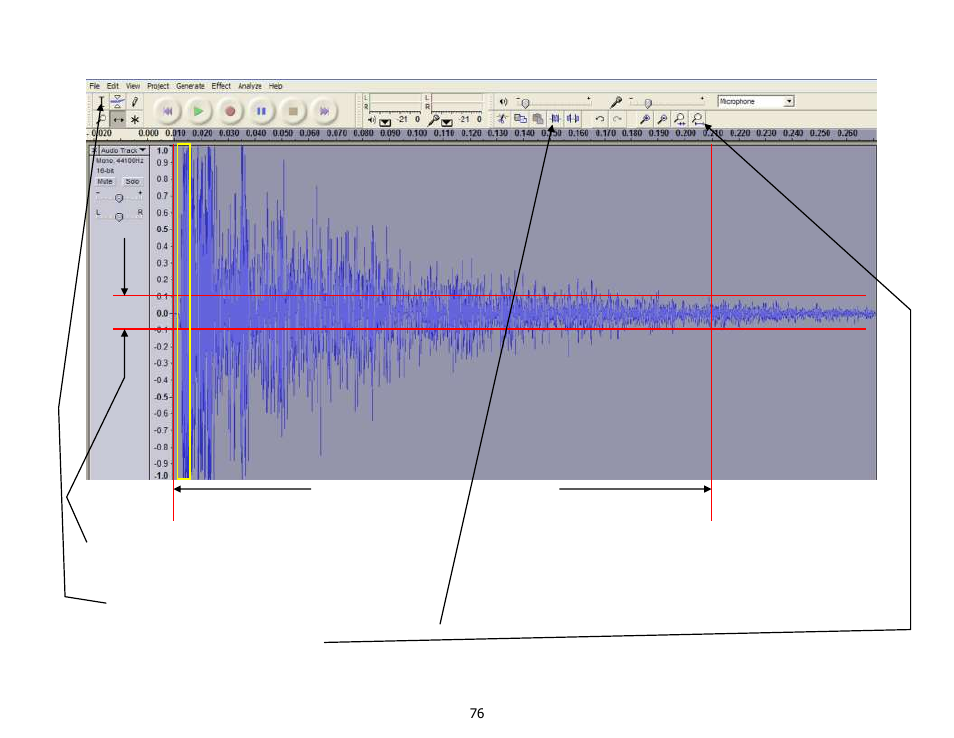Screen dimensions: 954x738
Task: Click the Paste icon
Action: pos(538,119)
